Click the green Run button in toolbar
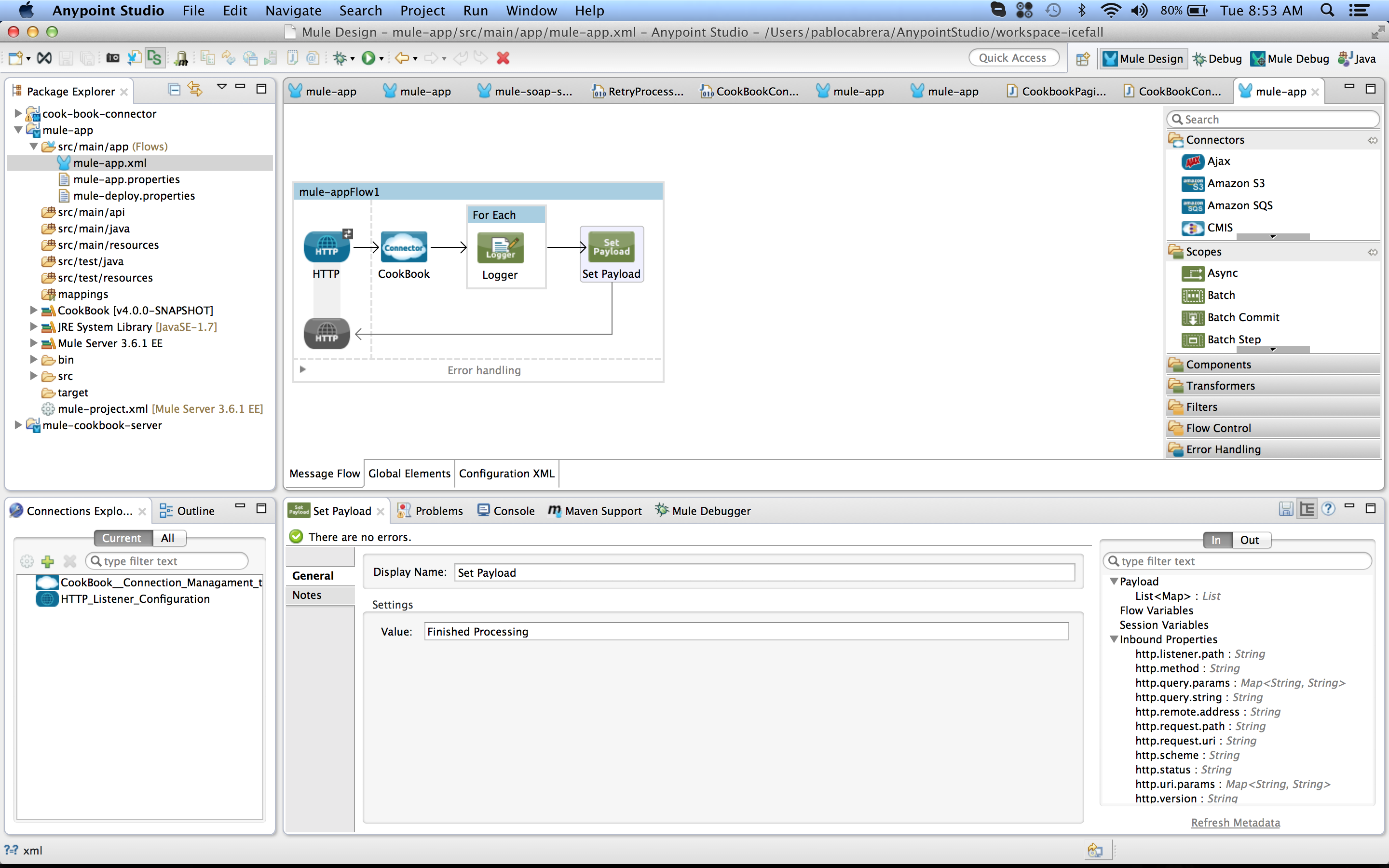Image resolution: width=1389 pixels, height=868 pixels. click(x=368, y=58)
